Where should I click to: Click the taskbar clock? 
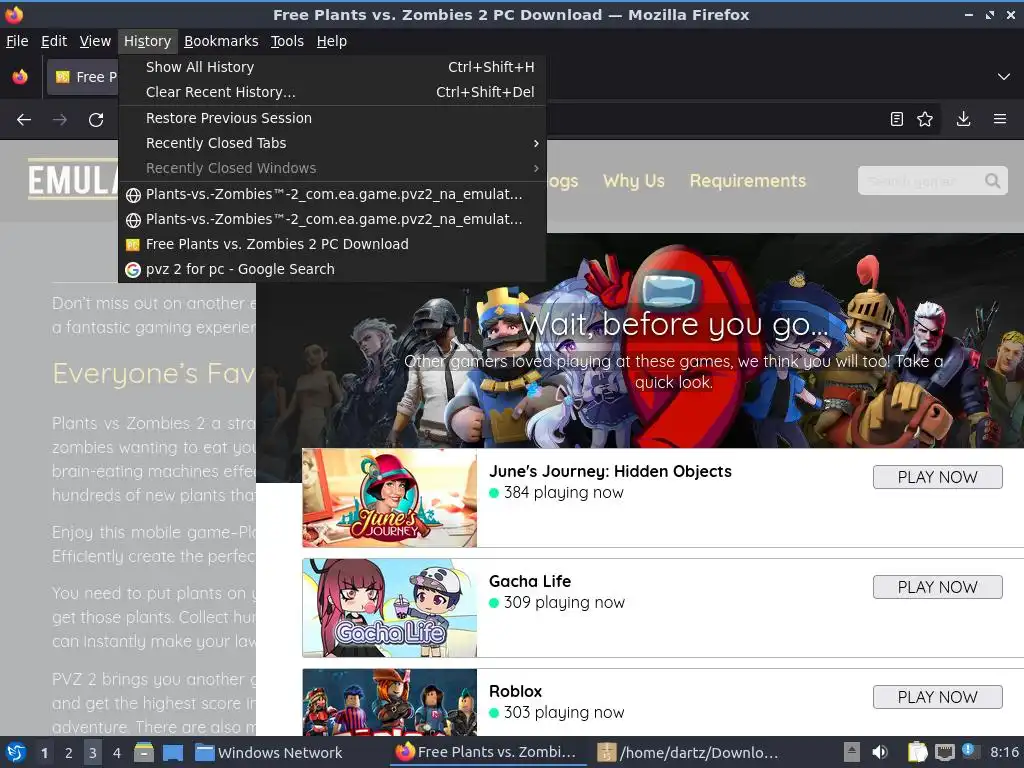(1004, 752)
